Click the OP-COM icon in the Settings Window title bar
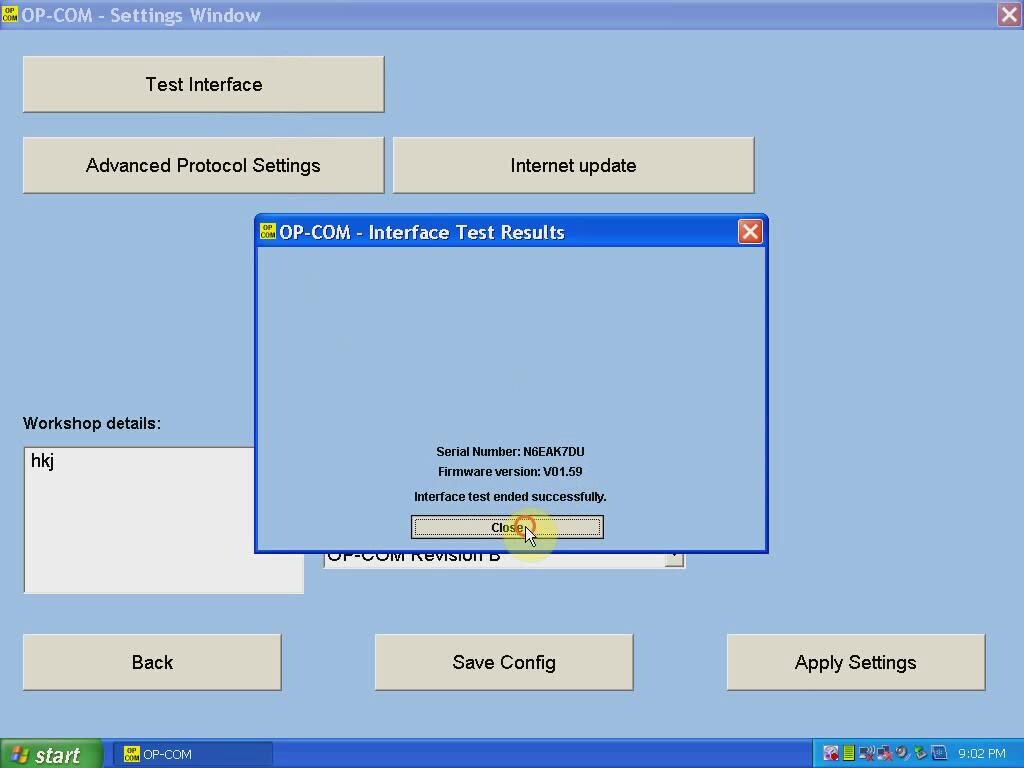The height and width of the screenshot is (768, 1024). point(10,14)
